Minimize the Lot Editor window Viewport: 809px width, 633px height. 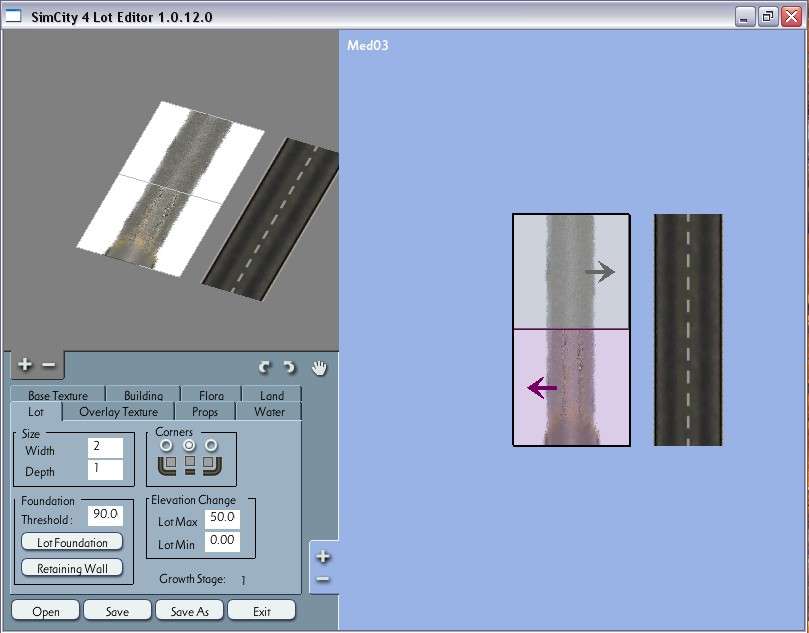[x=744, y=17]
